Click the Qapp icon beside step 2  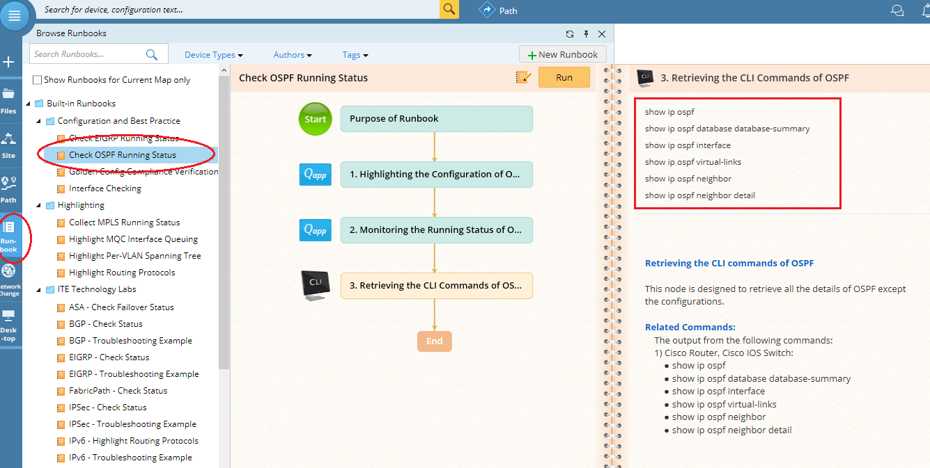point(315,230)
